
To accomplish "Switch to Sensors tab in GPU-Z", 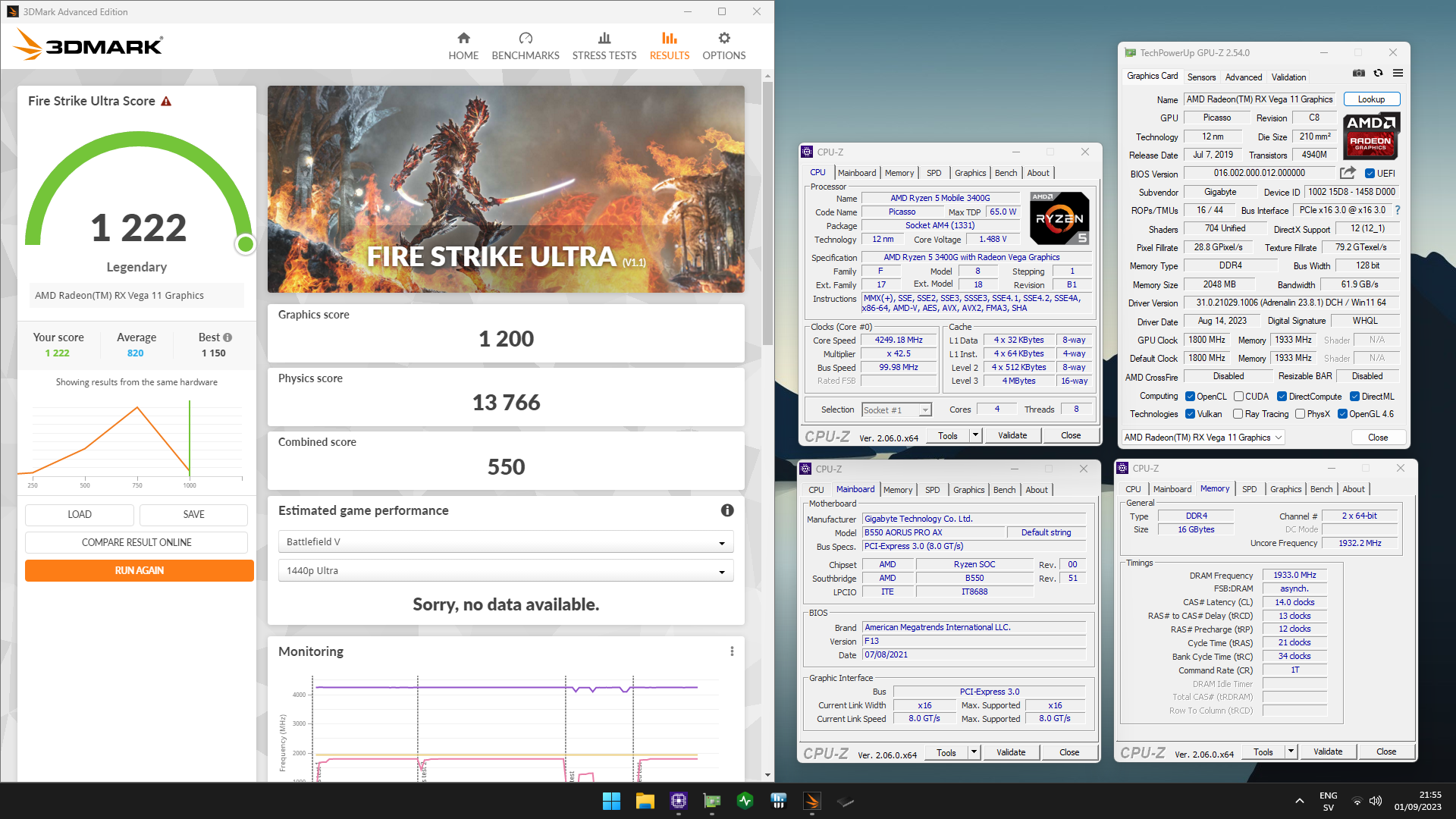I will point(1201,77).
